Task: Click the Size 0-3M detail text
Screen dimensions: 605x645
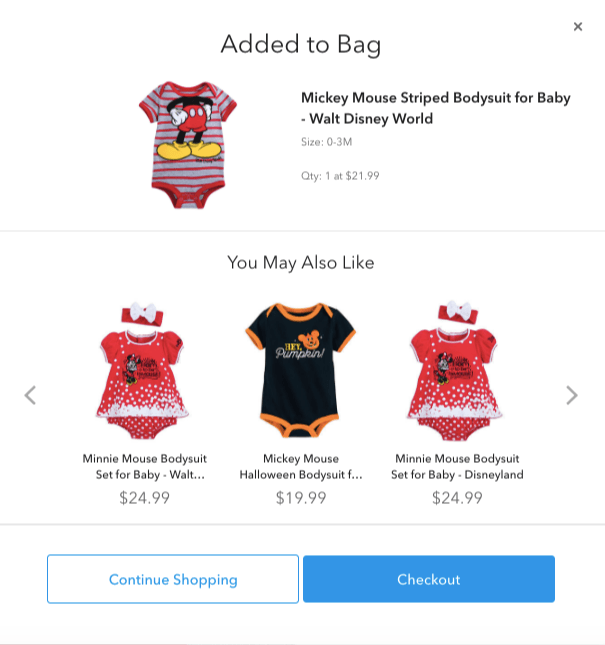Action: (326, 142)
